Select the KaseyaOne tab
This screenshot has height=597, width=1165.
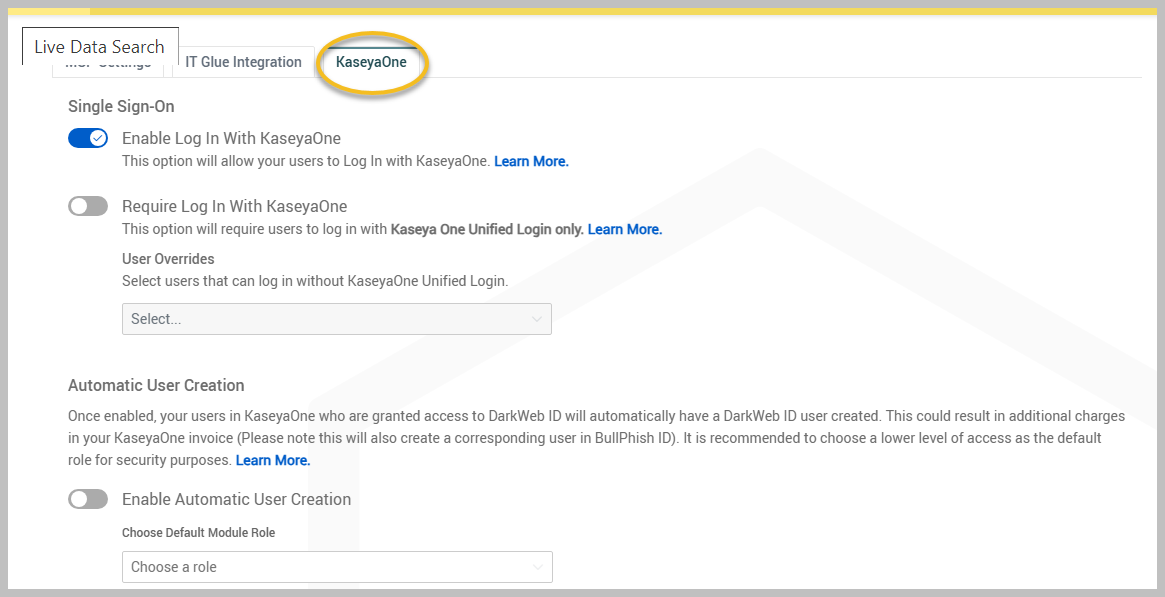[371, 62]
